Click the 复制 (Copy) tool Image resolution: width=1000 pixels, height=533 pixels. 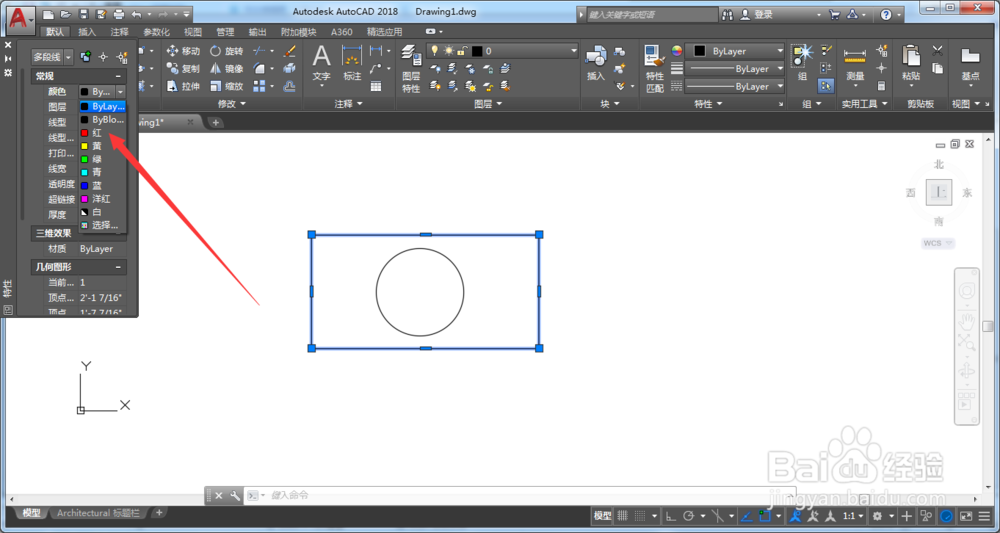click(183, 68)
